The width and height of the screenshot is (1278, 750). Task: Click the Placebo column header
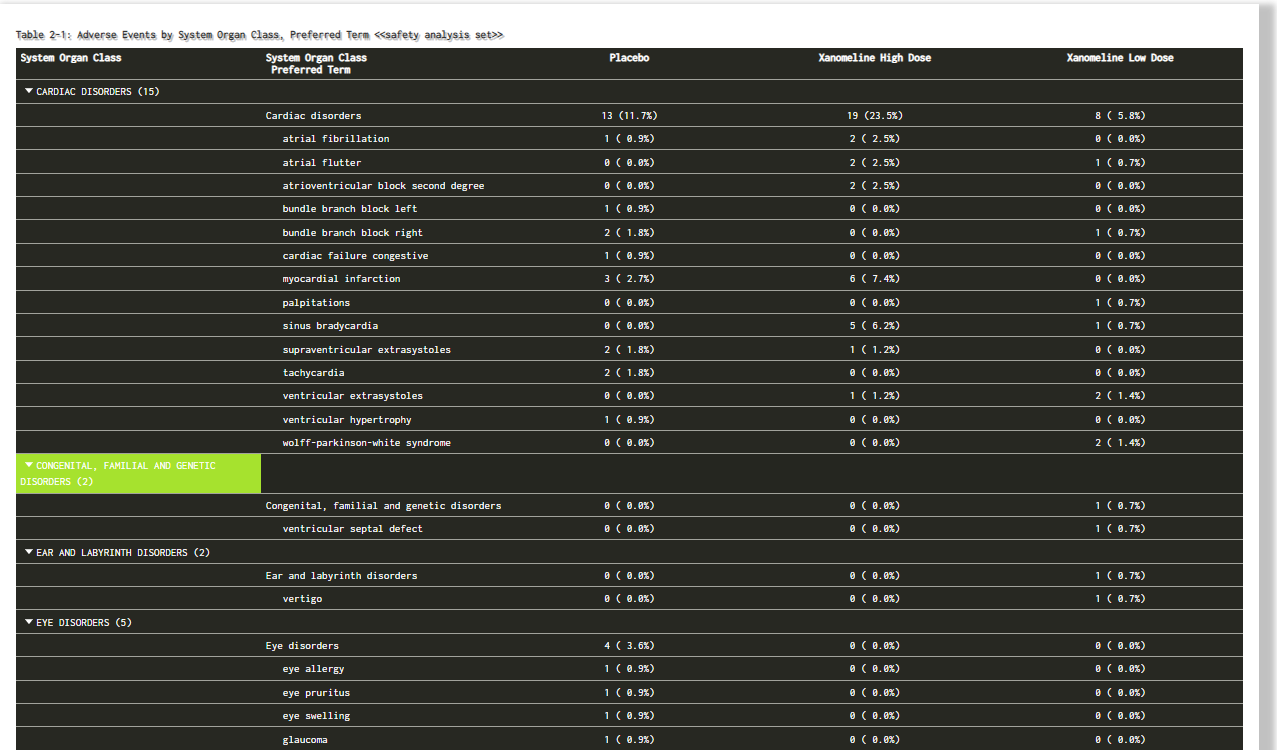(629, 58)
